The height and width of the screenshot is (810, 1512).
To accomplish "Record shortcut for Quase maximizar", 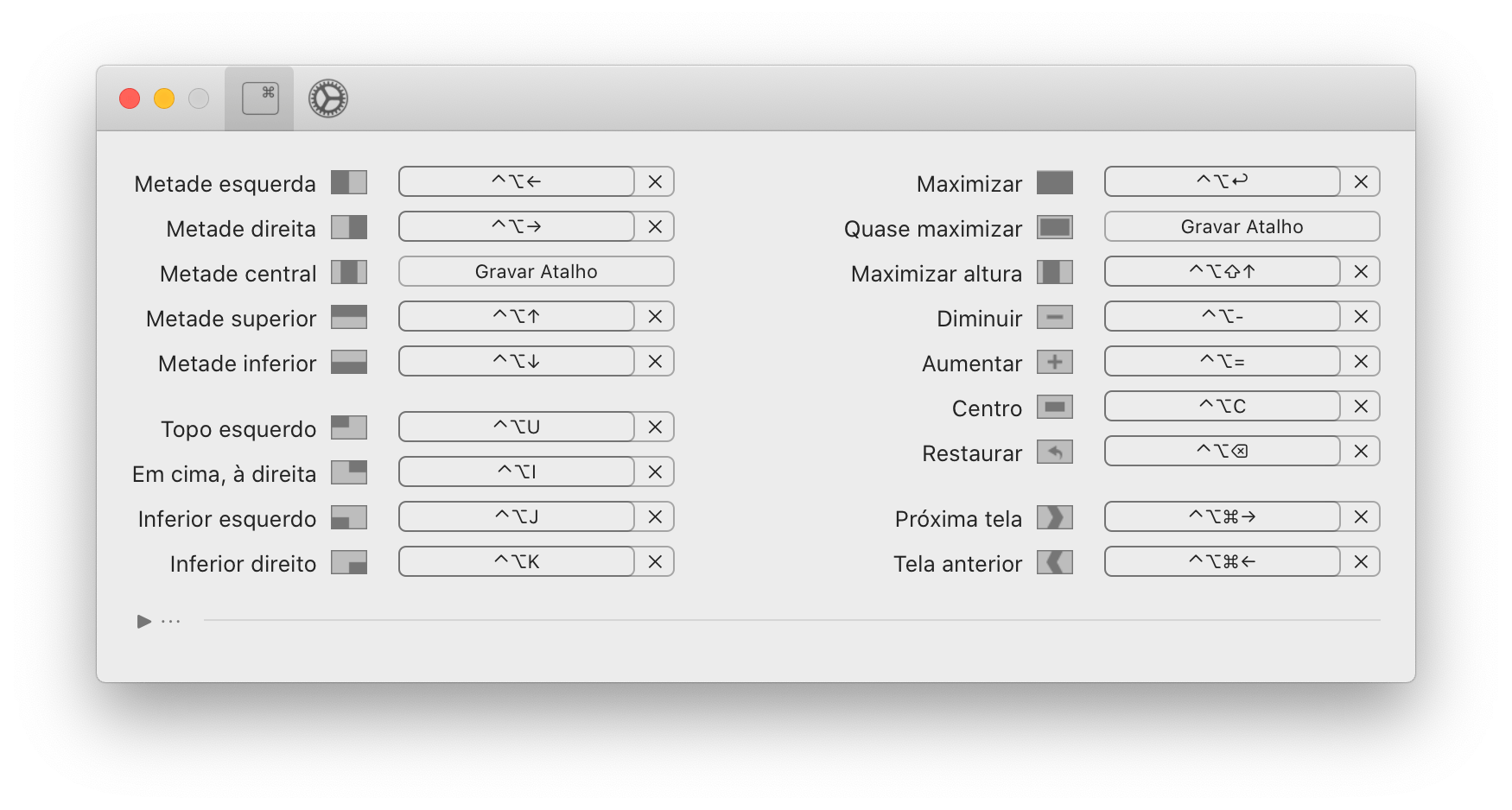I will [x=1242, y=227].
